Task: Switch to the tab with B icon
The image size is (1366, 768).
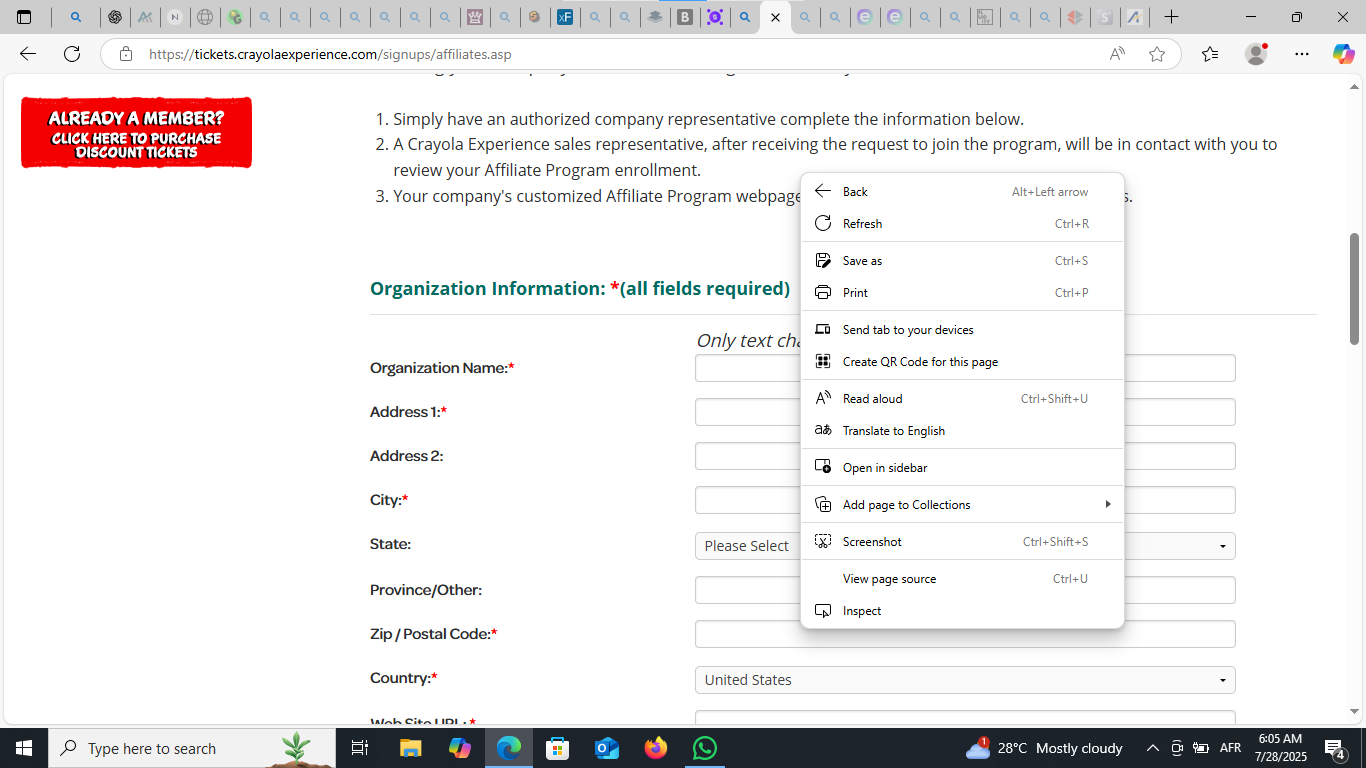Action: (685, 17)
